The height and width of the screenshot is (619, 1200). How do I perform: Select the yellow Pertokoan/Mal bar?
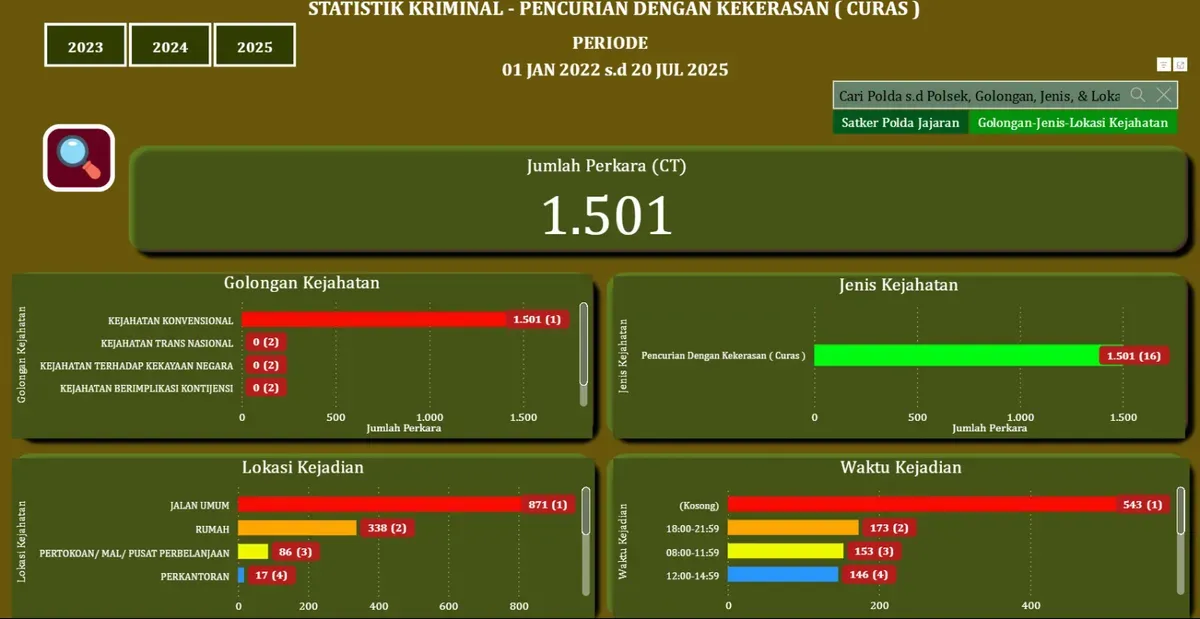click(253, 551)
